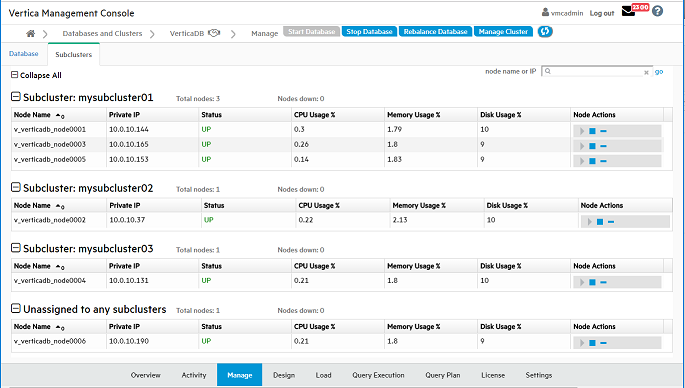Open the mail notifications envelope icon
Screen dimensions: 685x388
pos(628,11)
